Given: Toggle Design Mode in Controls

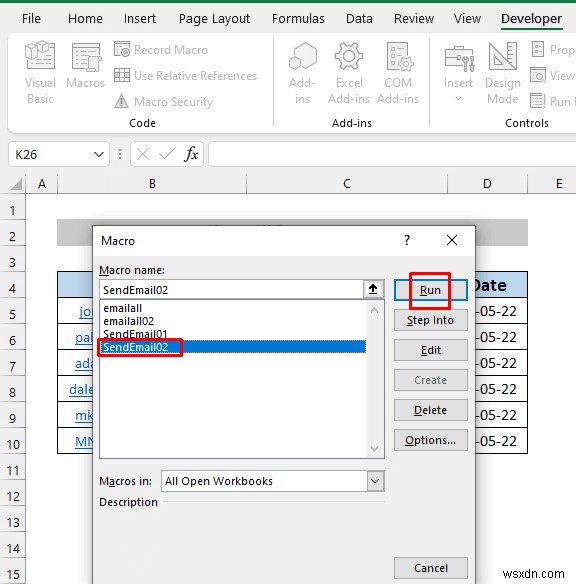Looking at the screenshot, I should (503, 73).
